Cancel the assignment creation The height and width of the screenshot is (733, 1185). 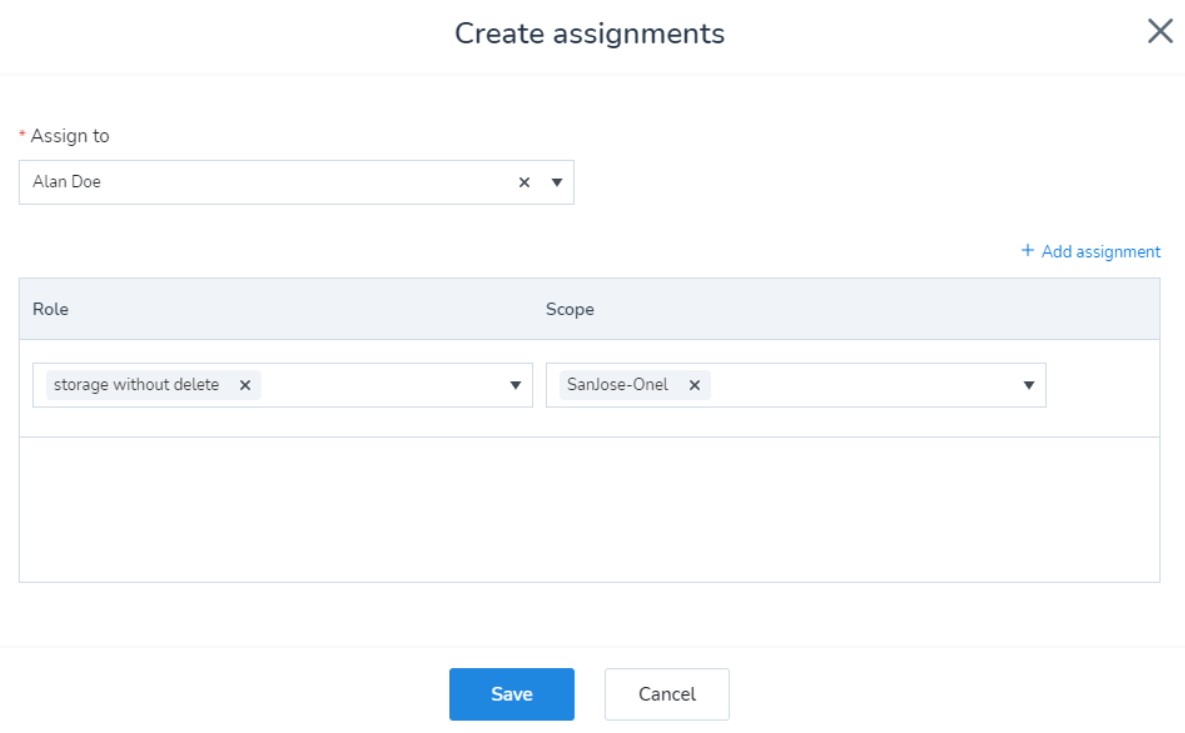tap(666, 694)
